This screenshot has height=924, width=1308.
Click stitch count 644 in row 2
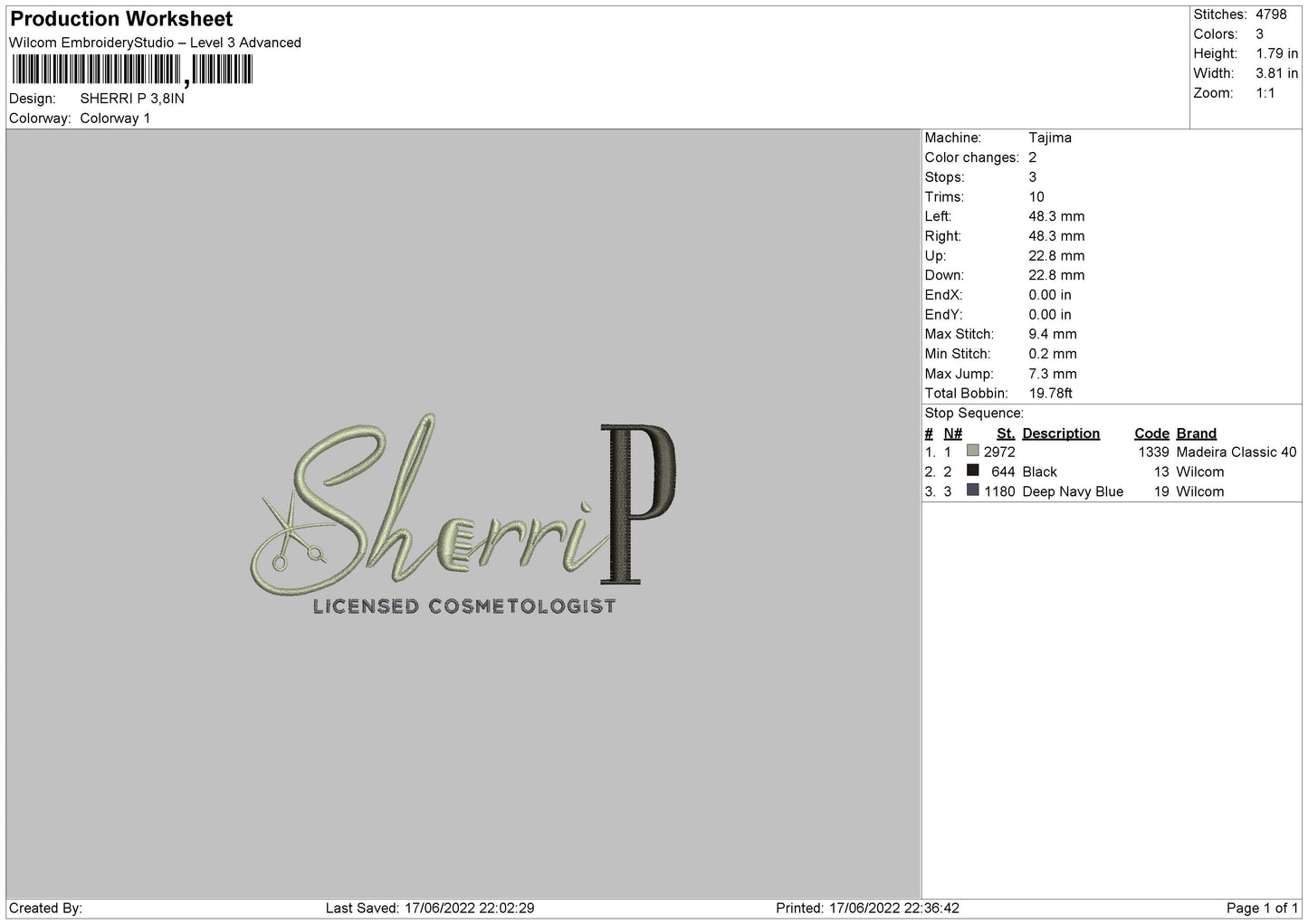click(x=1003, y=472)
